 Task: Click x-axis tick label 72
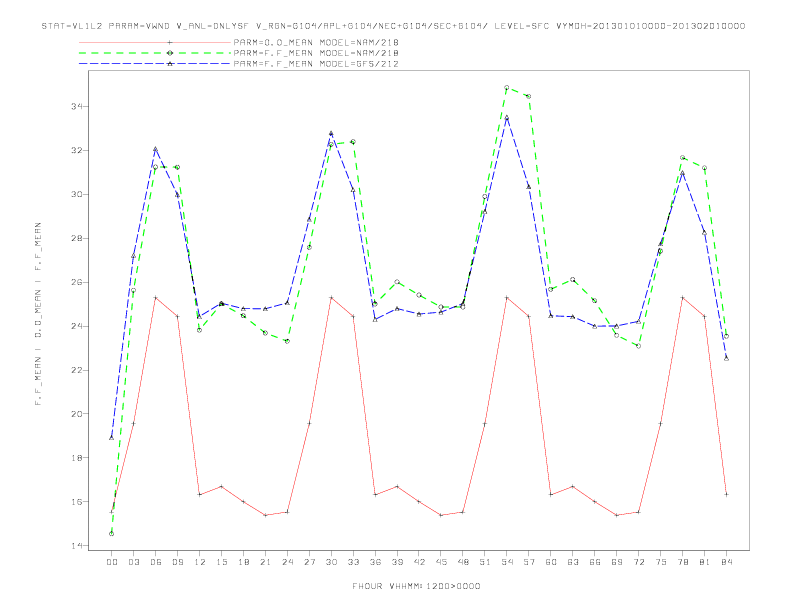tap(638, 562)
